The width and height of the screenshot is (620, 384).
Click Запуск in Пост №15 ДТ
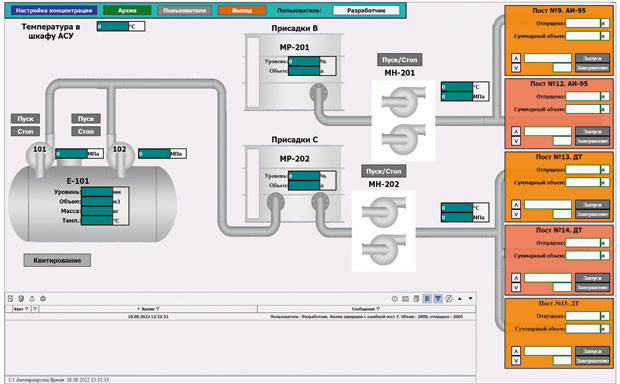click(592, 351)
